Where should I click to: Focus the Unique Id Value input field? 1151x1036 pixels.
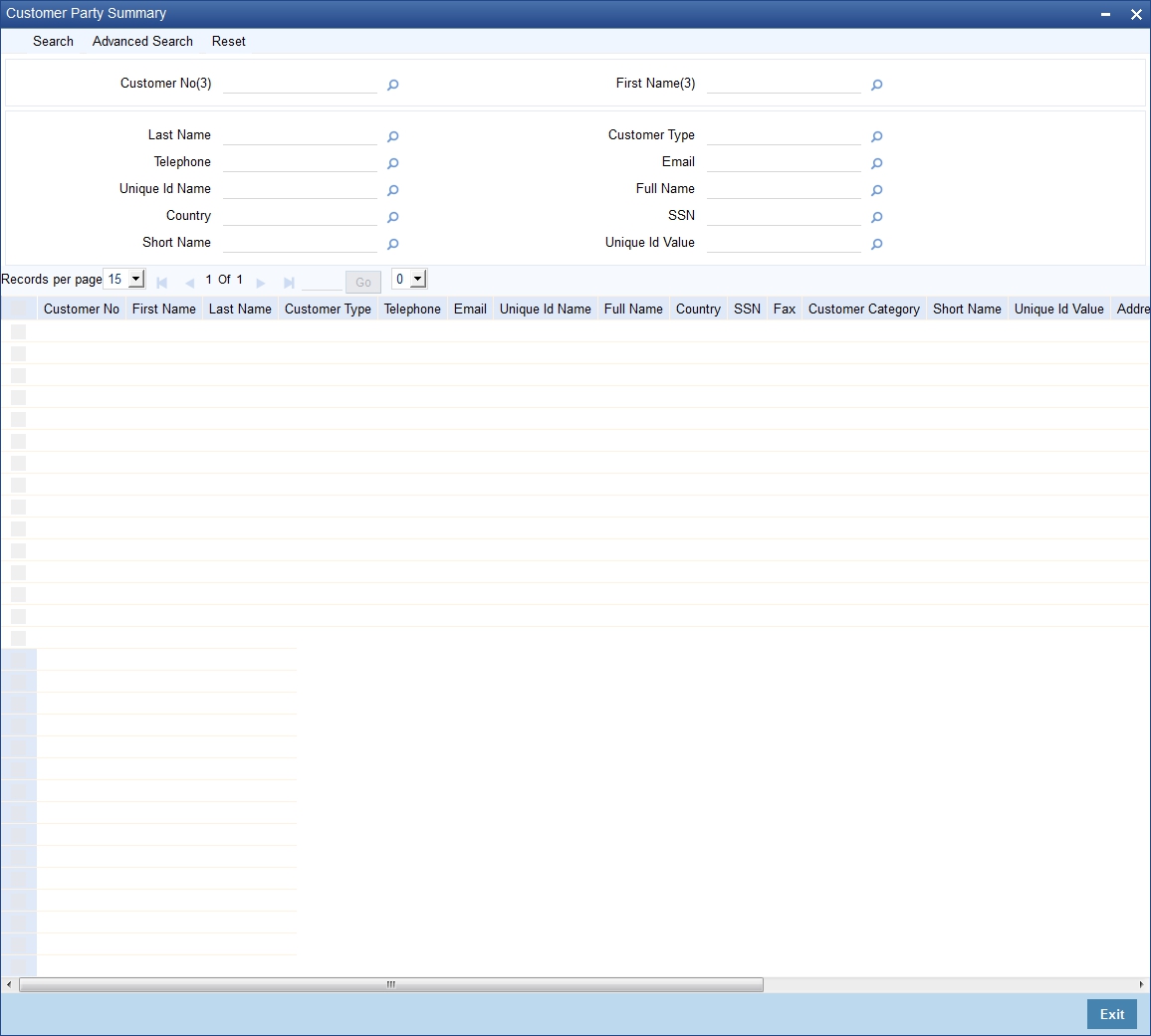point(784,243)
